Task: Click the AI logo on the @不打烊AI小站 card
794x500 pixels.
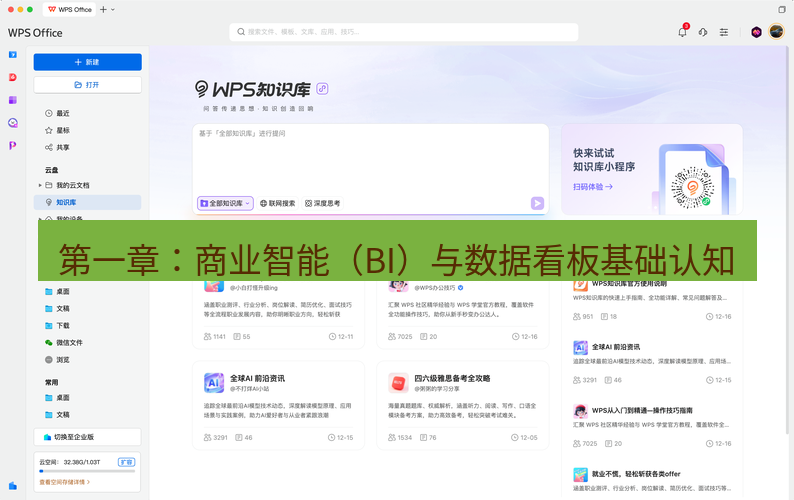Action: click(x=214, y=383)
